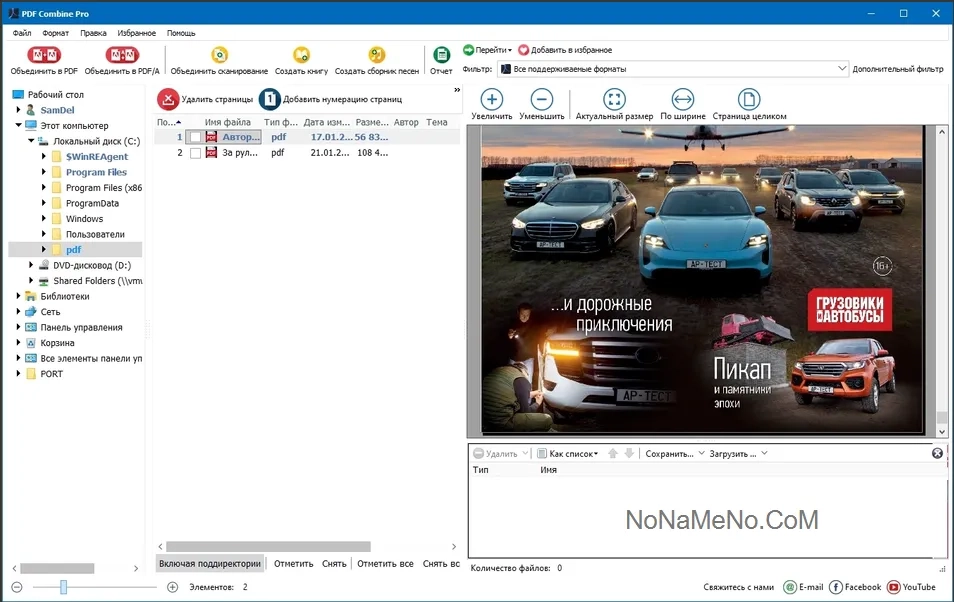Fit preview with 'По ширине' icon
This screenshot has width=954, height=602.
click(x=683, y=100)
